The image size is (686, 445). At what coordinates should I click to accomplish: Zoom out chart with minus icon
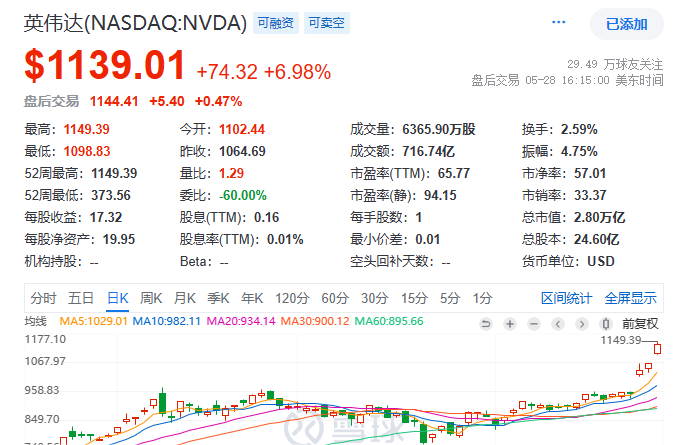534,324
